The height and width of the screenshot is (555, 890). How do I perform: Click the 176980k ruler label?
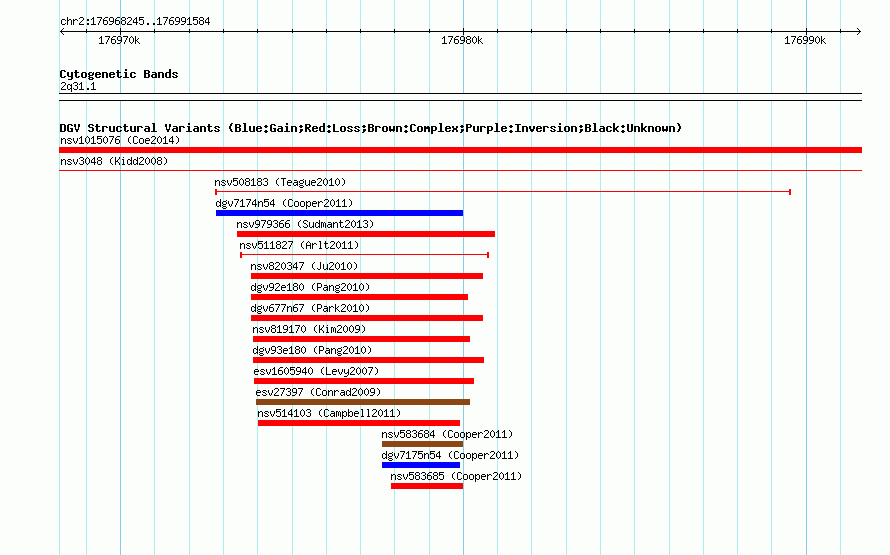[x=461, y=40]
